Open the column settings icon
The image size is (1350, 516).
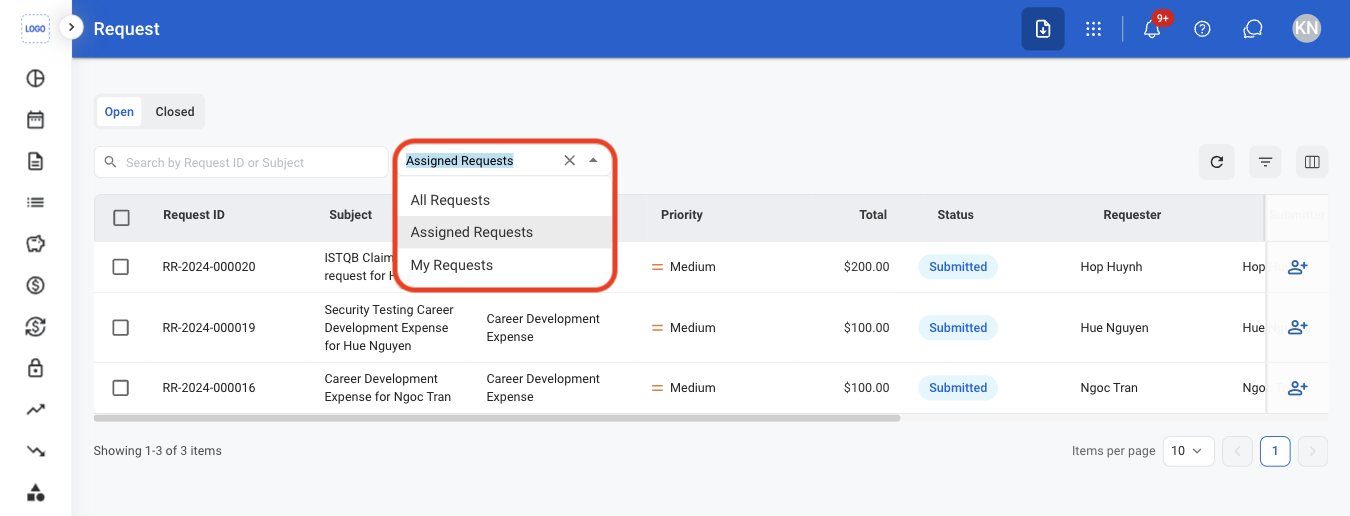(1312, 162)
